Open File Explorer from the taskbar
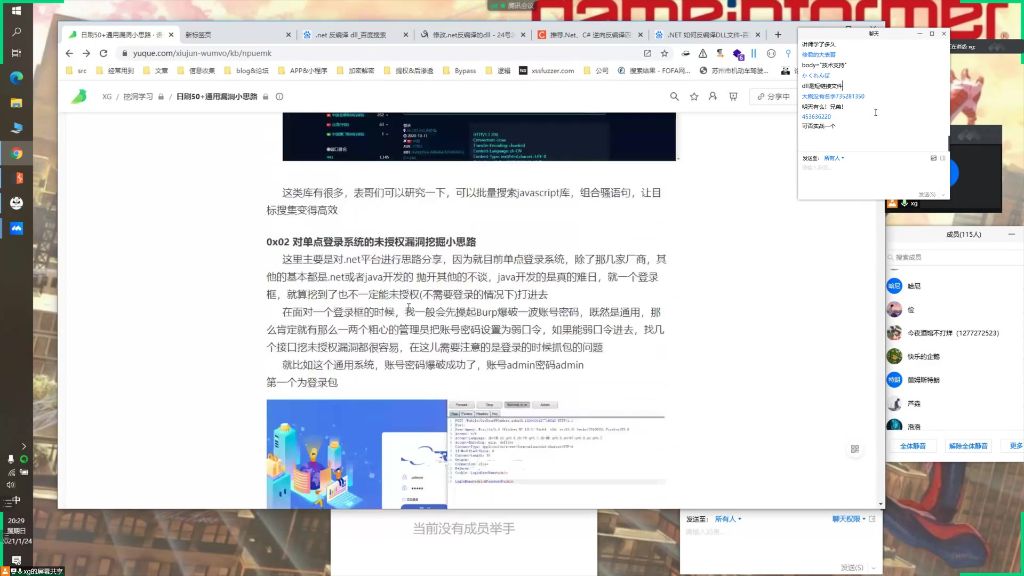 (x=16, y=103)
